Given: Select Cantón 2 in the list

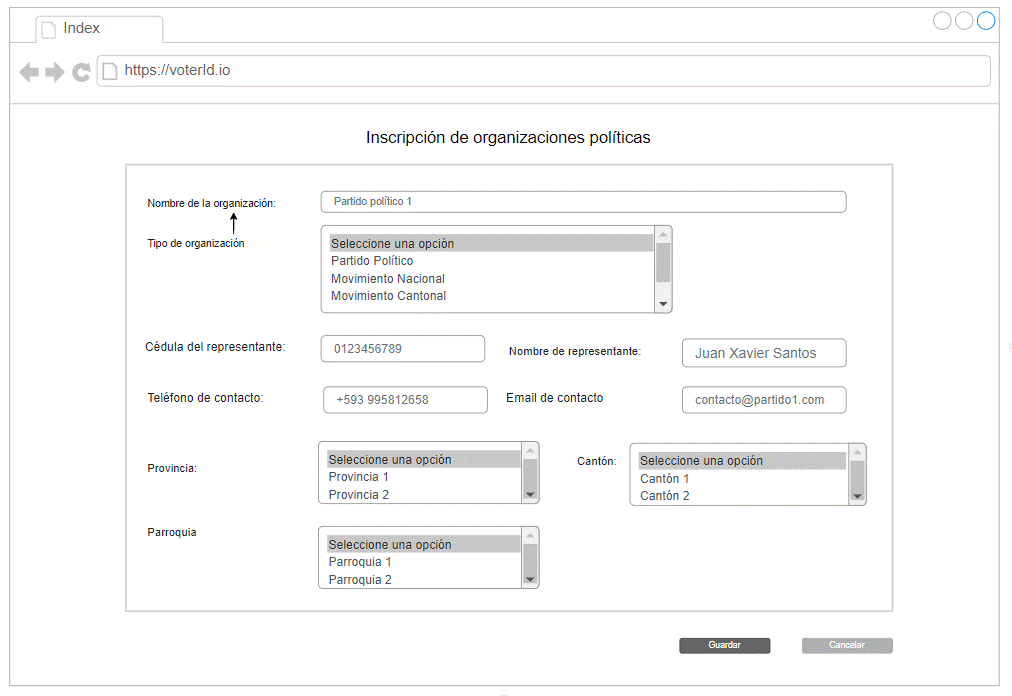Looking at the screenshot, I should pos(742,496).
